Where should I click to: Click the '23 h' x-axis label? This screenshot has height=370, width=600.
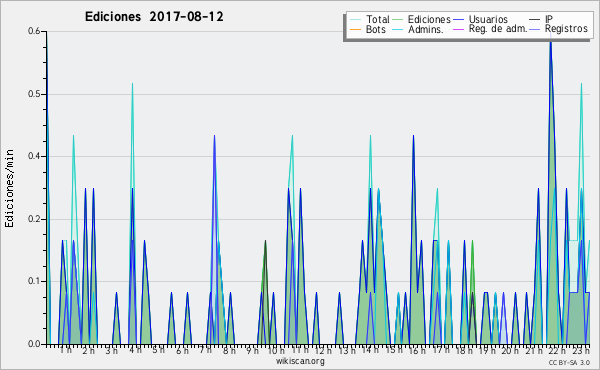click(580, 350)
